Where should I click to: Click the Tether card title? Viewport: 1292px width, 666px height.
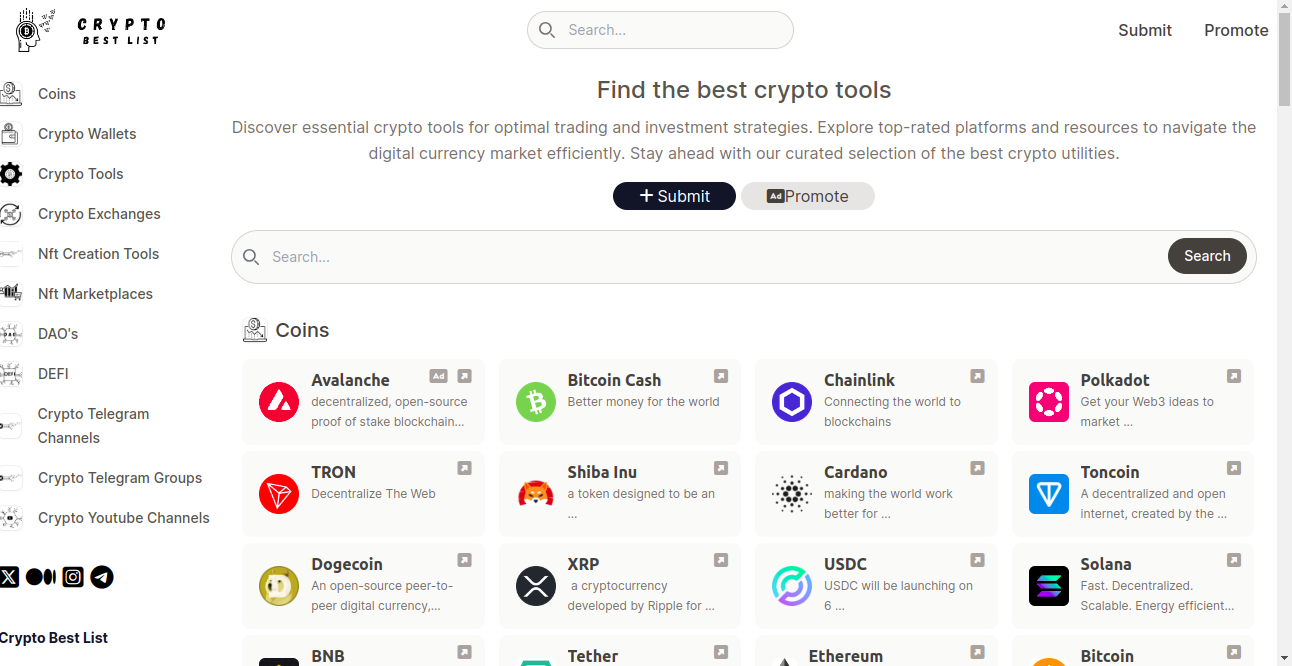pos(593,656)
